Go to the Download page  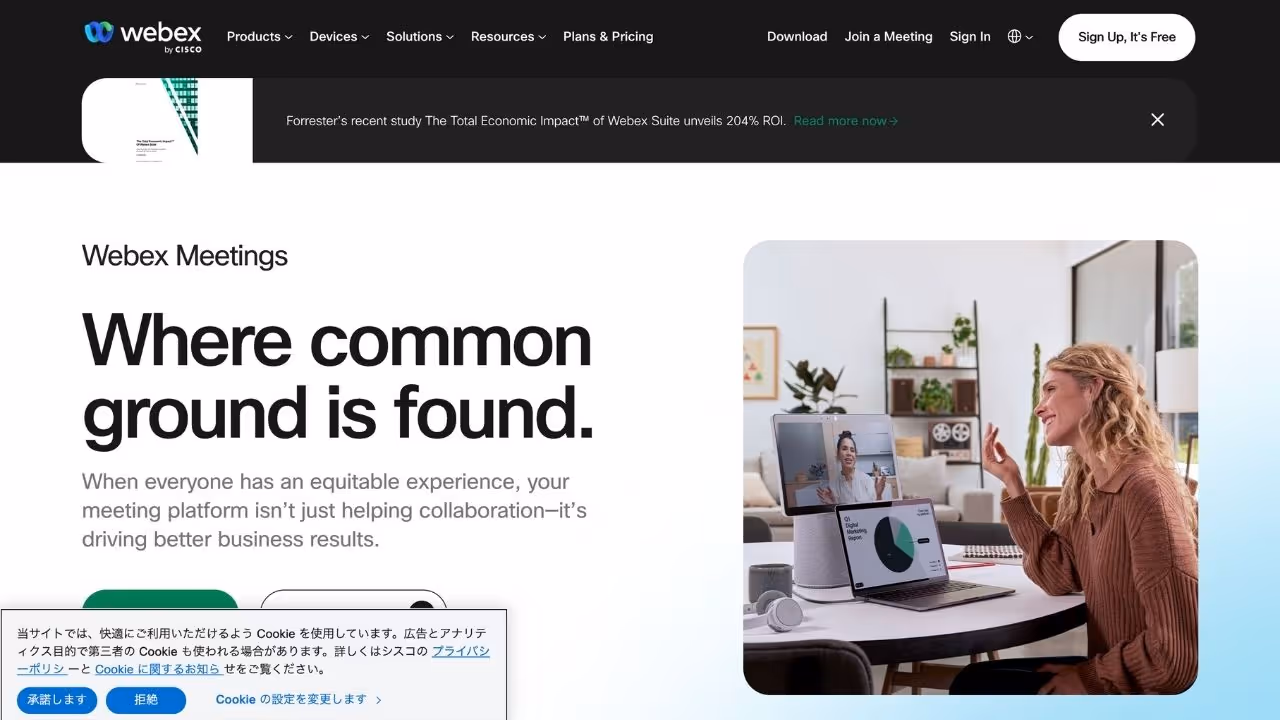[x=797, y=37]
